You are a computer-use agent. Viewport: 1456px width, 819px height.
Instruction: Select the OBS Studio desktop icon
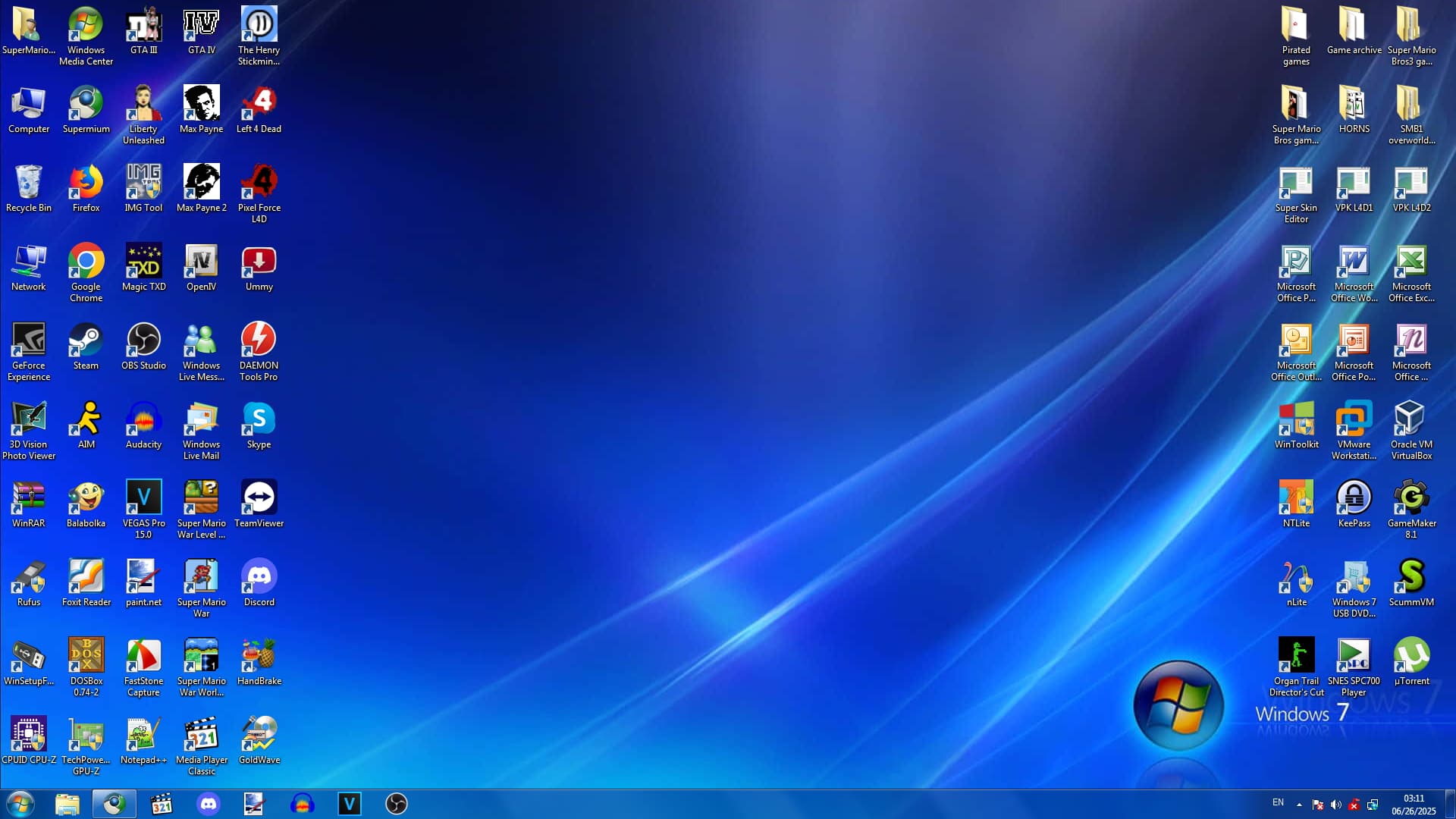click(143, 347)
